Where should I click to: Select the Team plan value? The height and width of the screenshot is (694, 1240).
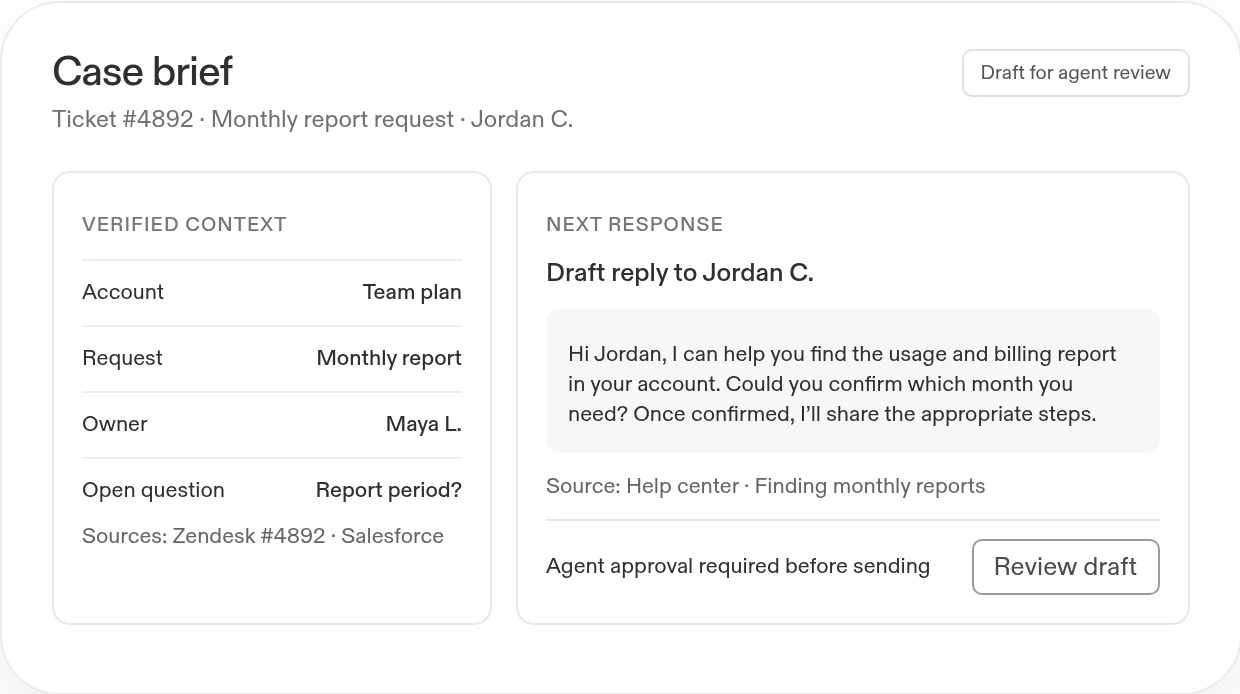click(x=412, y=292)
